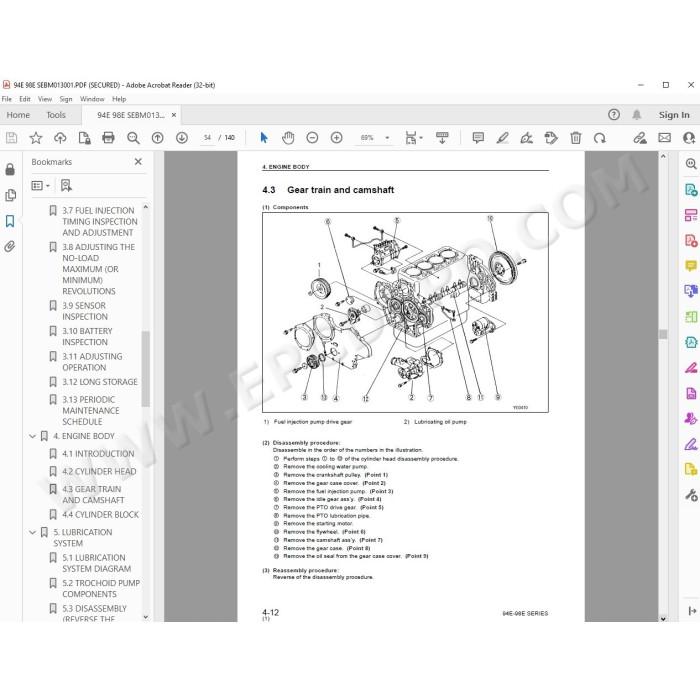Open bookmark options dropdown menu
Image resolution: width=700 pixels, height=700 pixels.
[41, 185]
